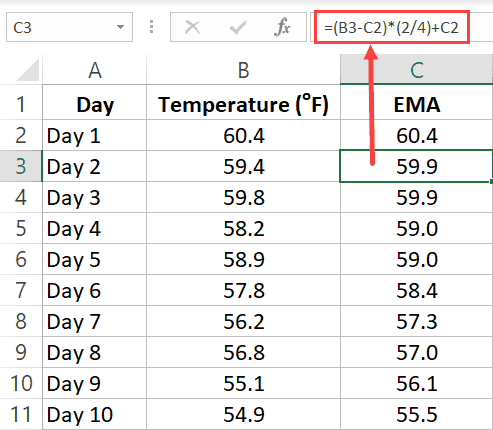Screen dimensions: 493x430
Task: Select row 3 header
Action: pyautogui.click(x=21, y=166)
